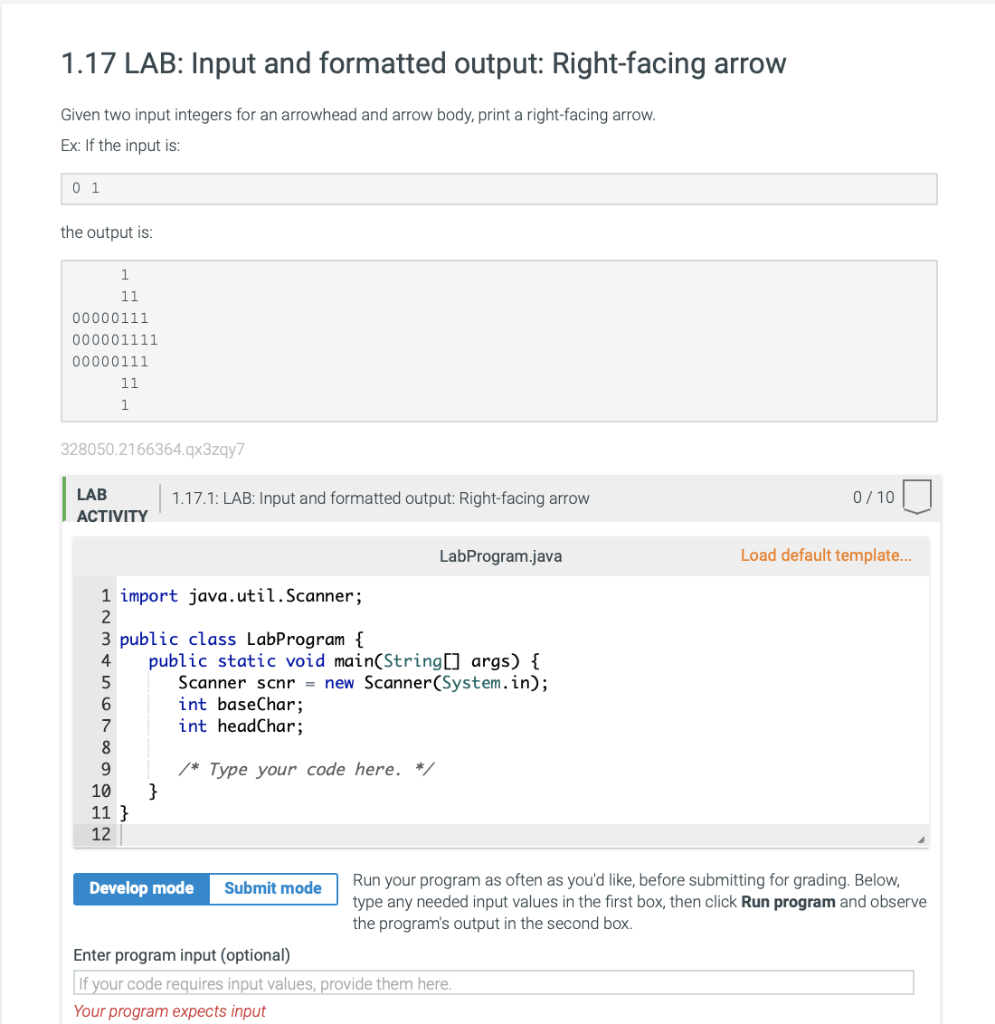The image size is (995, 1024).
Task: Click the completion shield badge beside 0/10
Action: coord(916,497)
